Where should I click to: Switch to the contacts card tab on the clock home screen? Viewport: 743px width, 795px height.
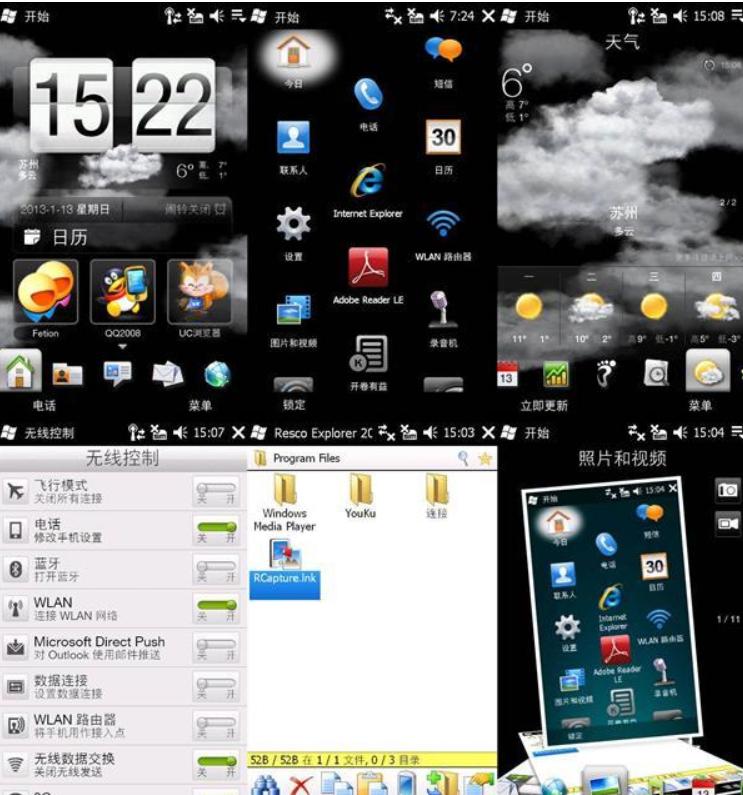click(67, 374)
